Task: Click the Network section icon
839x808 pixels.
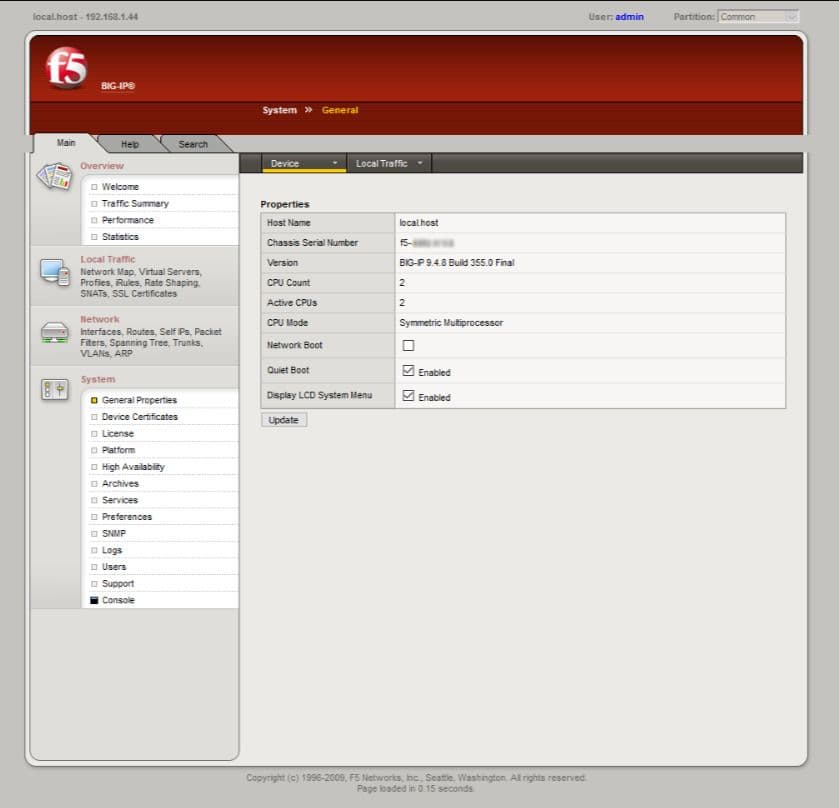Action: [x=53, y=330]
